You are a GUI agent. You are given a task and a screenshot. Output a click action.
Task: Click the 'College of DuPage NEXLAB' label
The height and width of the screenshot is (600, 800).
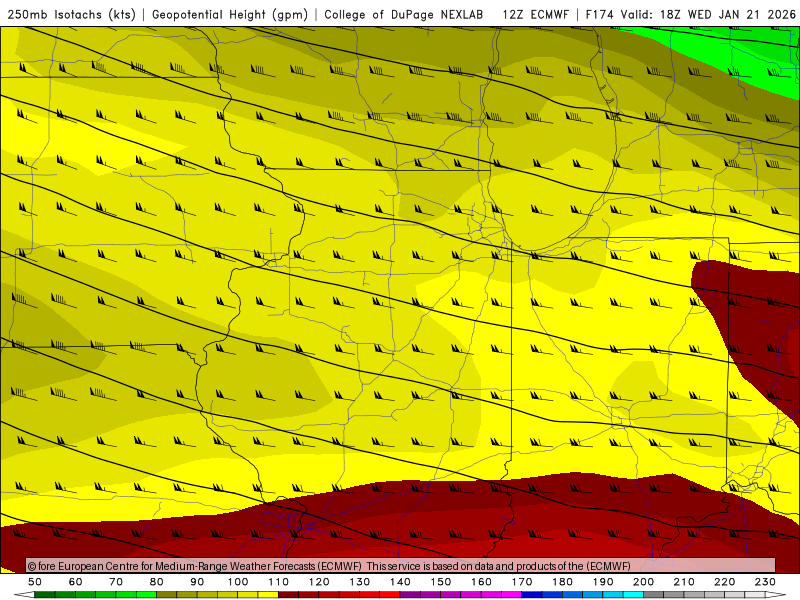click(x=404, y=14)
